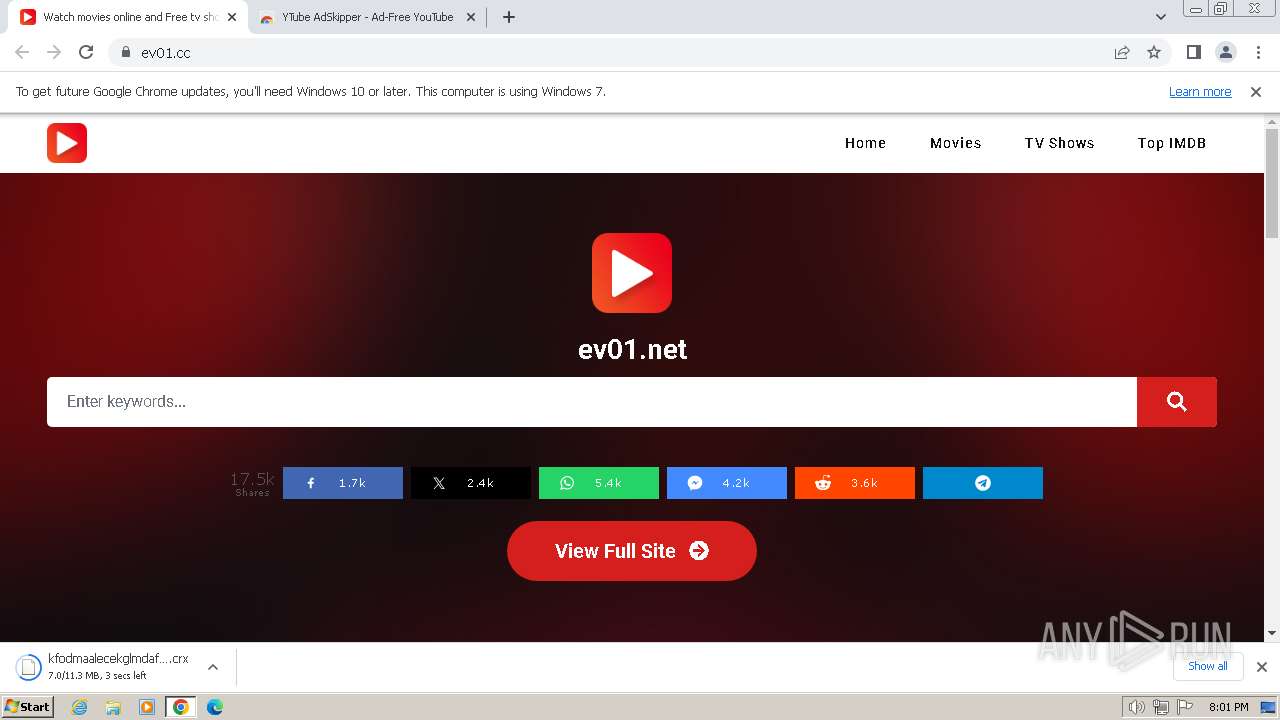Click the page scrollbar down arrow

click(x=1272, y=633)
